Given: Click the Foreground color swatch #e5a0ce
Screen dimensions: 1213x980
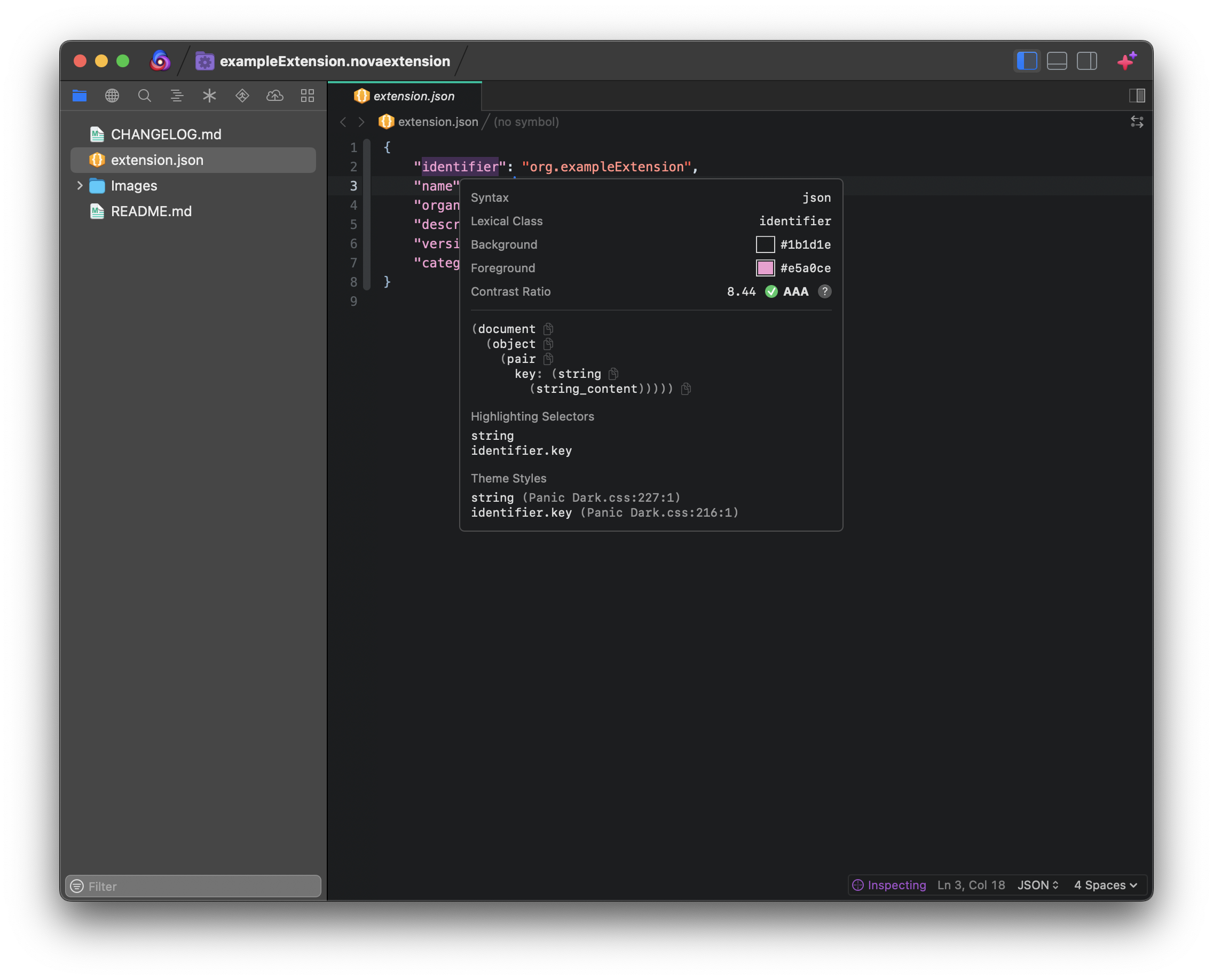Looking at the screenshot, I should pos(765,268).
